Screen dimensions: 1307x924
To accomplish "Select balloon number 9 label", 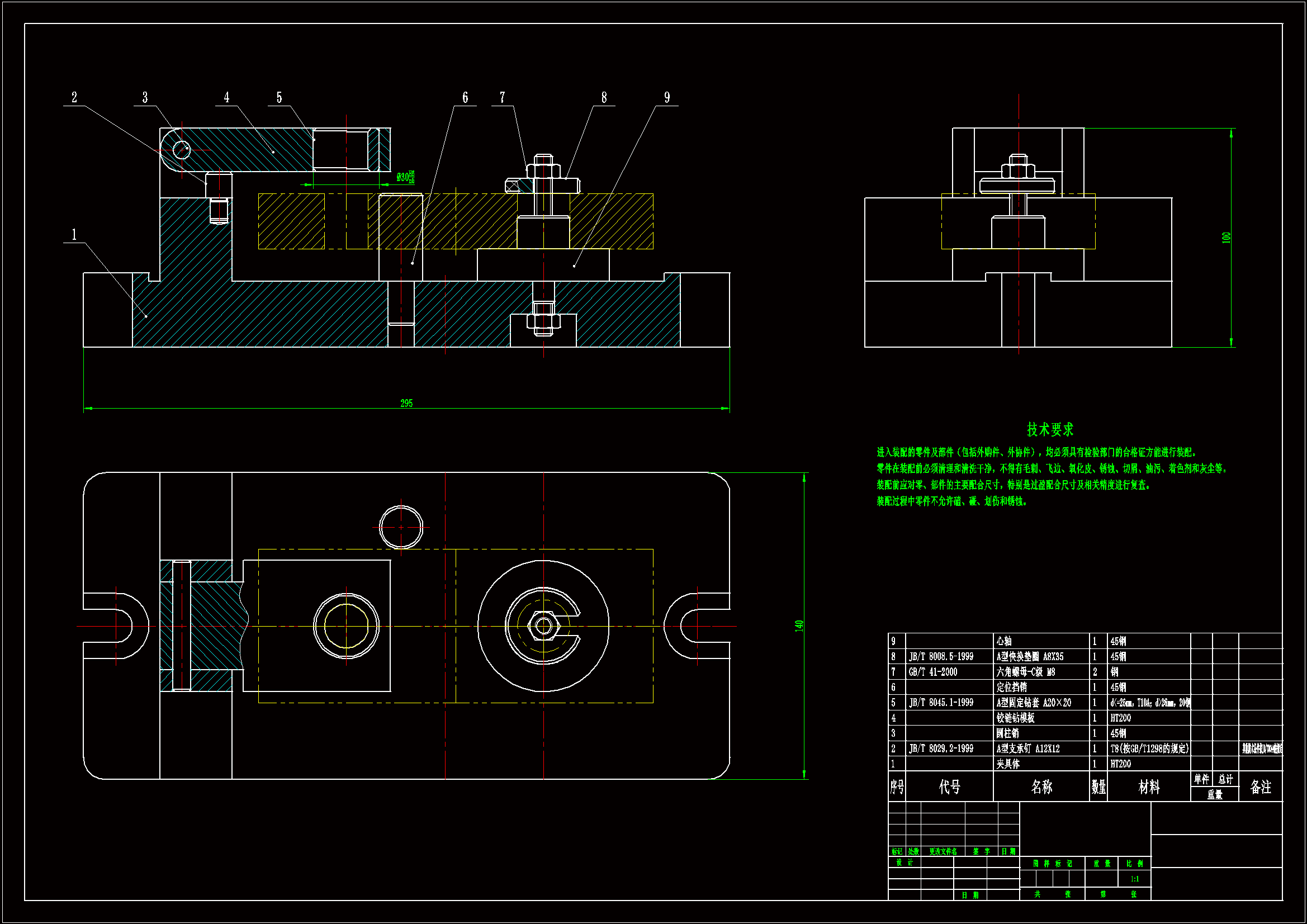I will point(667,97).
